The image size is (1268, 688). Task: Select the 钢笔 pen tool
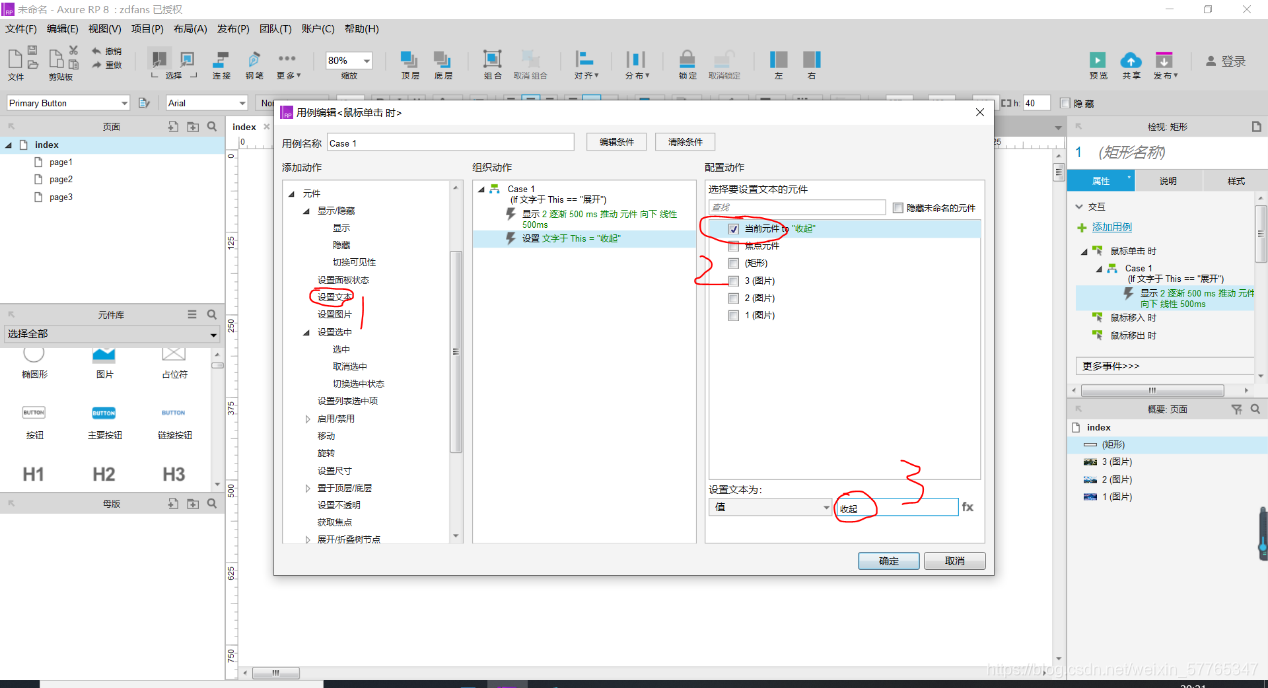(x=254, y=59)
